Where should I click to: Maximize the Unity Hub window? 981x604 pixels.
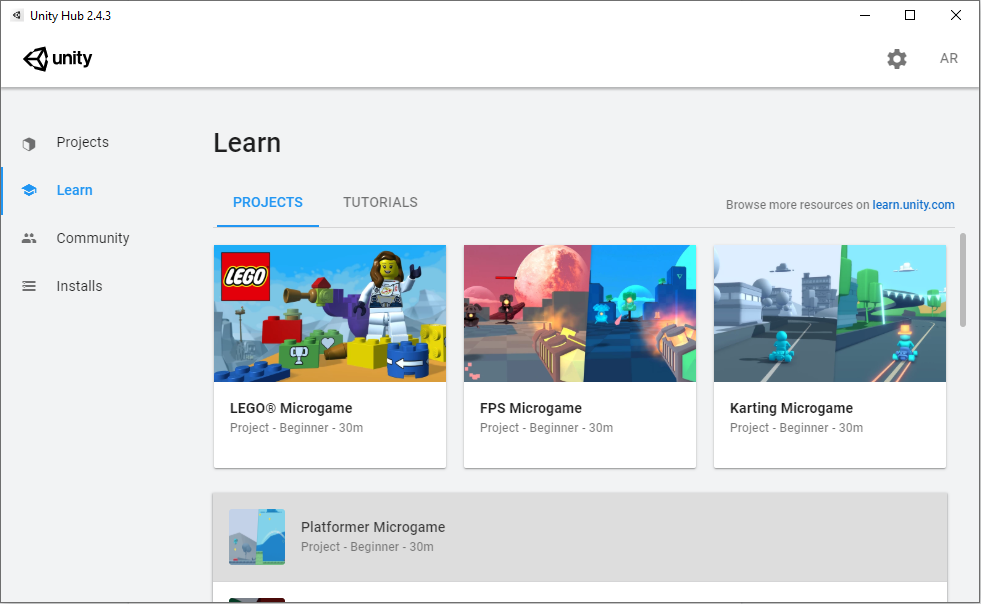pyautogui.click(x=910, y=15)
